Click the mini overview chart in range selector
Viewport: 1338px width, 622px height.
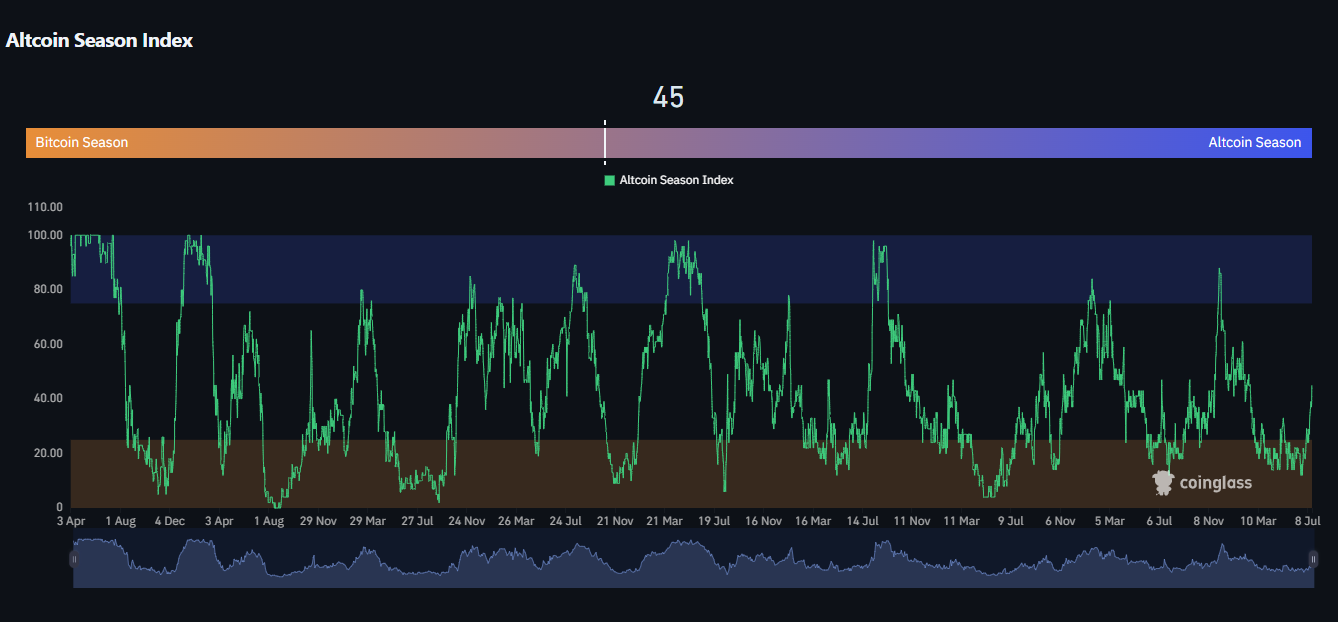692,562
